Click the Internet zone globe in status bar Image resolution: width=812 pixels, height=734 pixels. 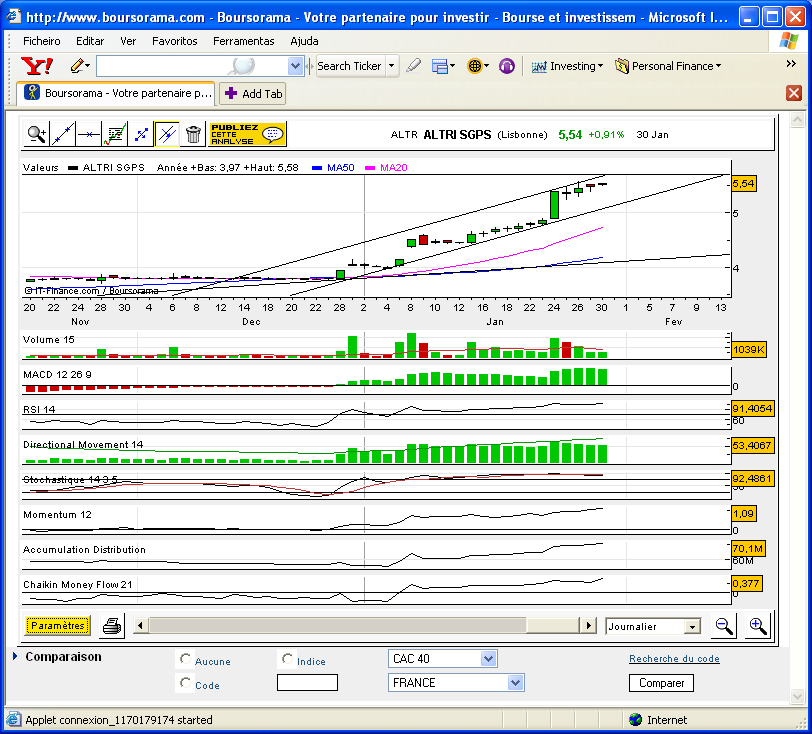click(635, 719)
